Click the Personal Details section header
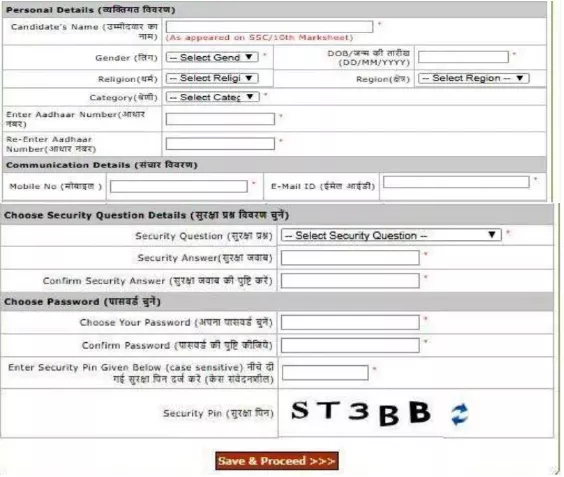 pos(274,10)
